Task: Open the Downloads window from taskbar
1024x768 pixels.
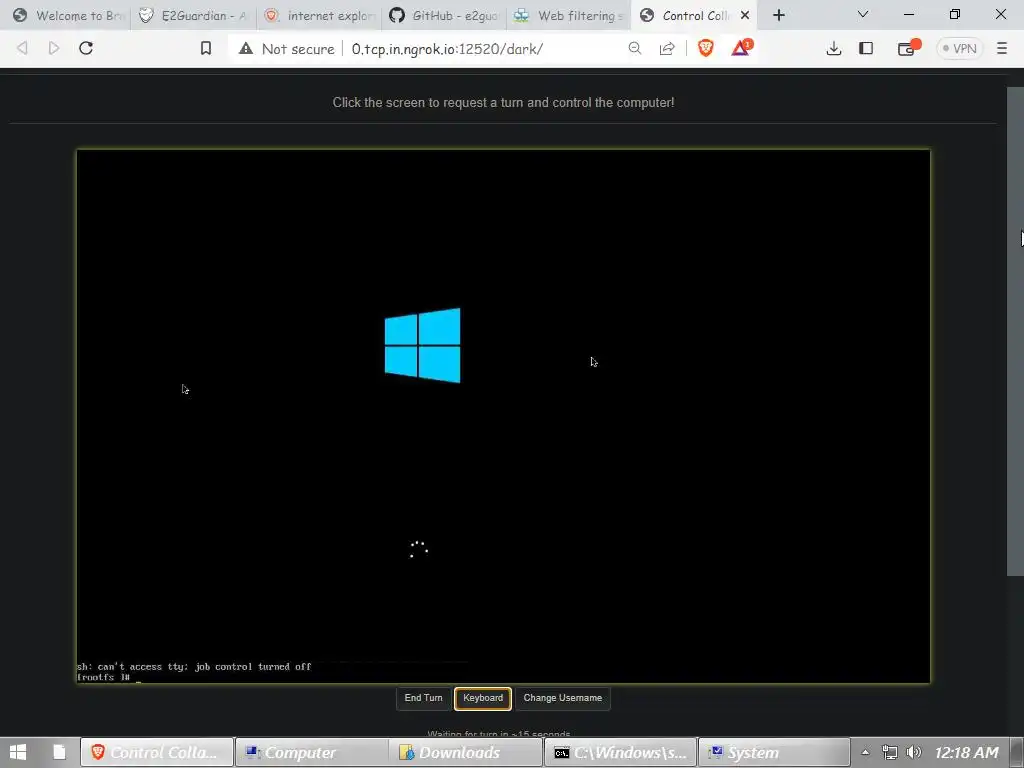Action: tap(466, 752)
